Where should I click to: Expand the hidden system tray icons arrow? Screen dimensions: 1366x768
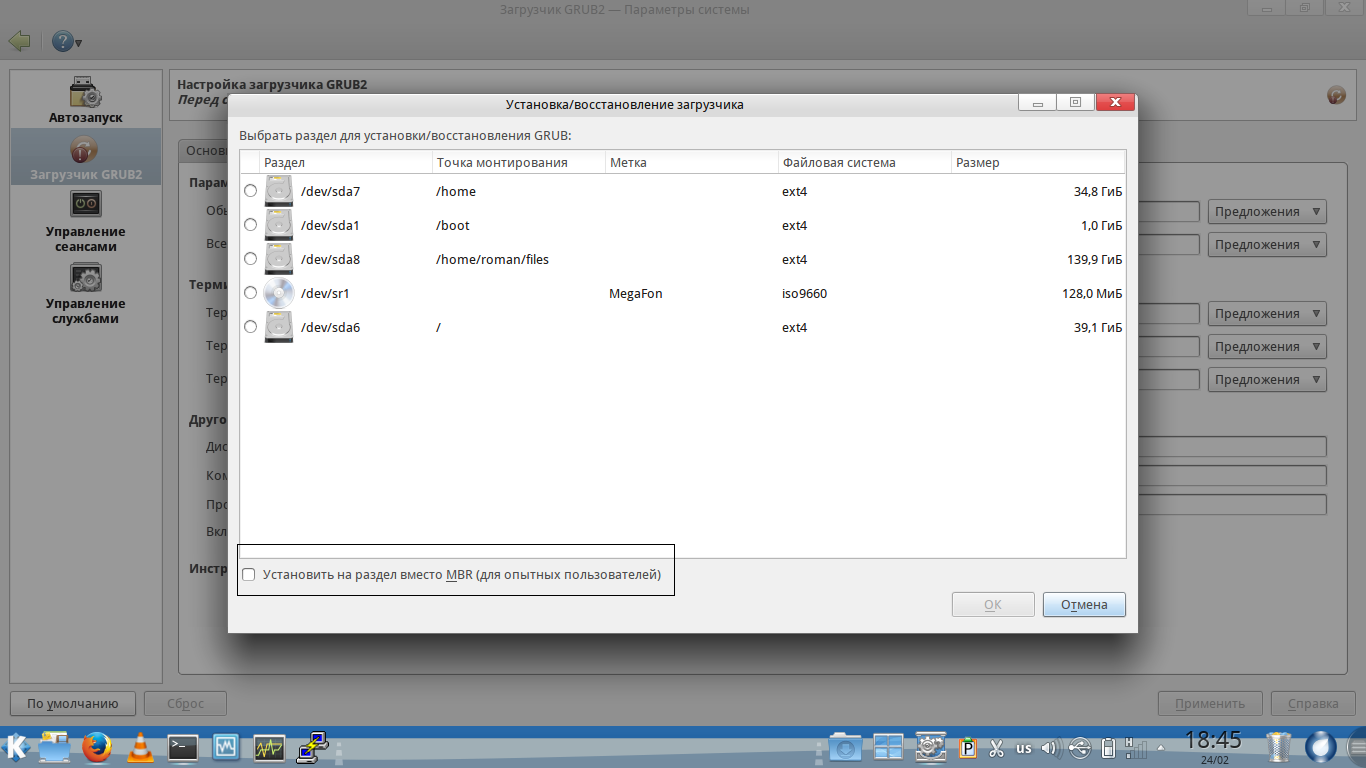tap(1161, 747)
